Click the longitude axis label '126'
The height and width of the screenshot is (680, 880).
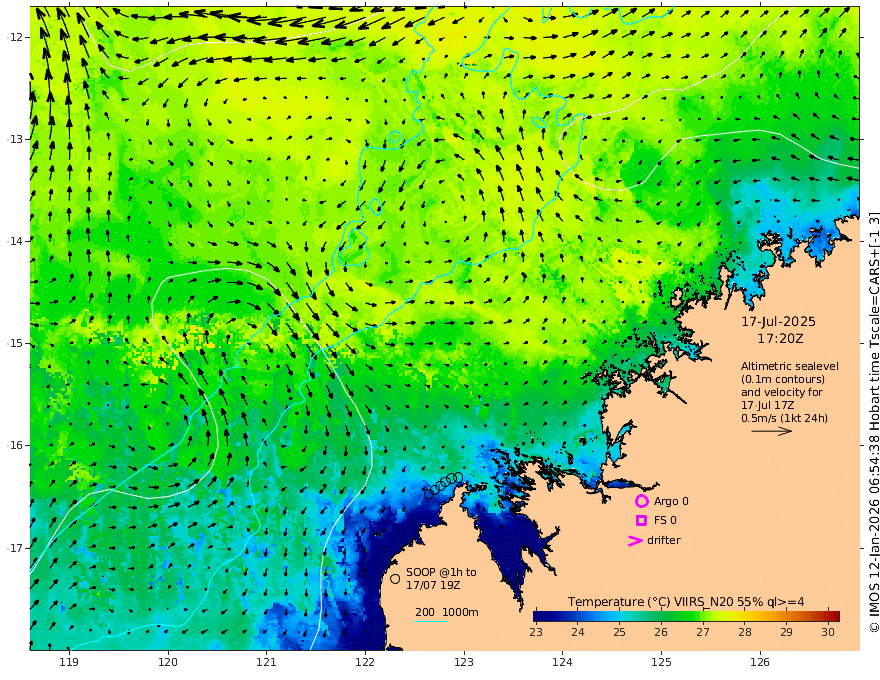click(760, 663)
